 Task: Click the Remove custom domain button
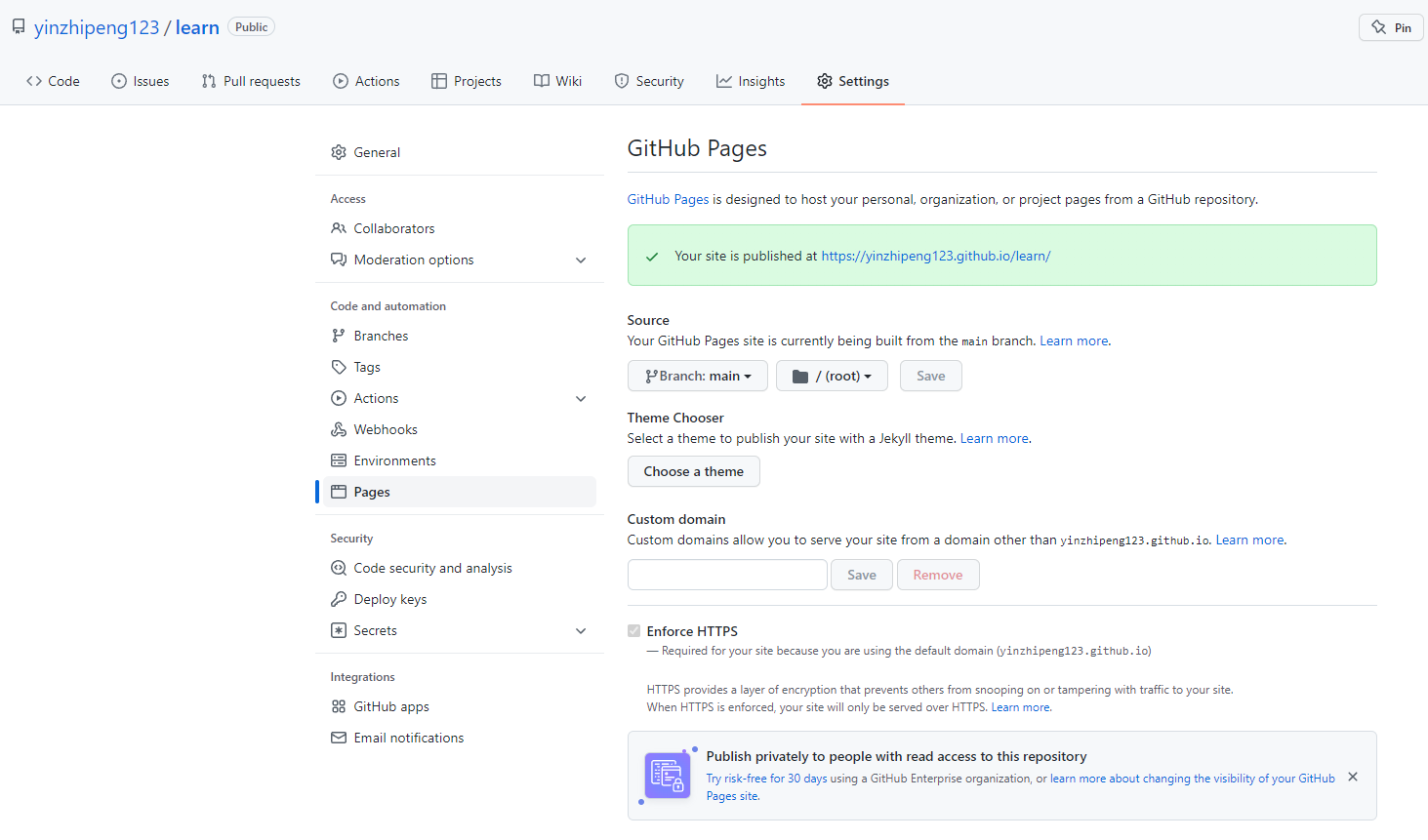(938, 575)
